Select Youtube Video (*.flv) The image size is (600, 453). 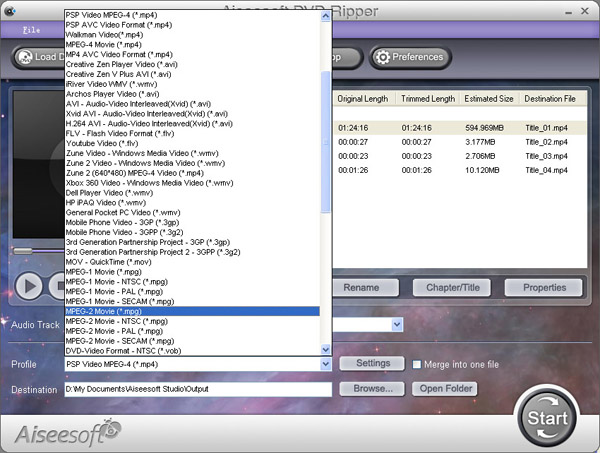click(192, 143)
